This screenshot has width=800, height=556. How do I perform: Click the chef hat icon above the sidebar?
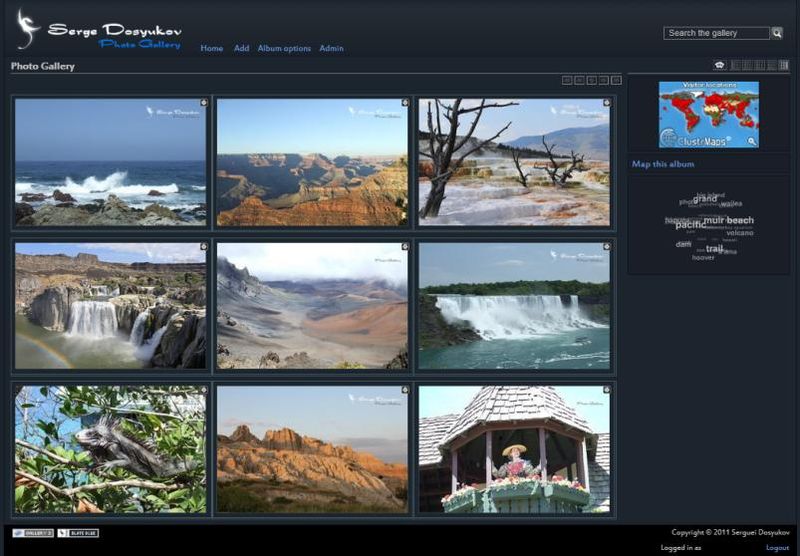point(719,65)
